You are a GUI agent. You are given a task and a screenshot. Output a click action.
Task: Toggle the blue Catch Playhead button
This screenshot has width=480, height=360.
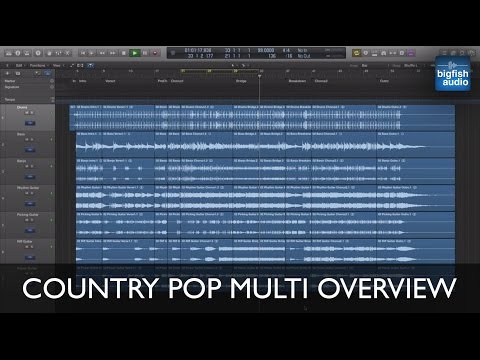[x=90, y=66]
